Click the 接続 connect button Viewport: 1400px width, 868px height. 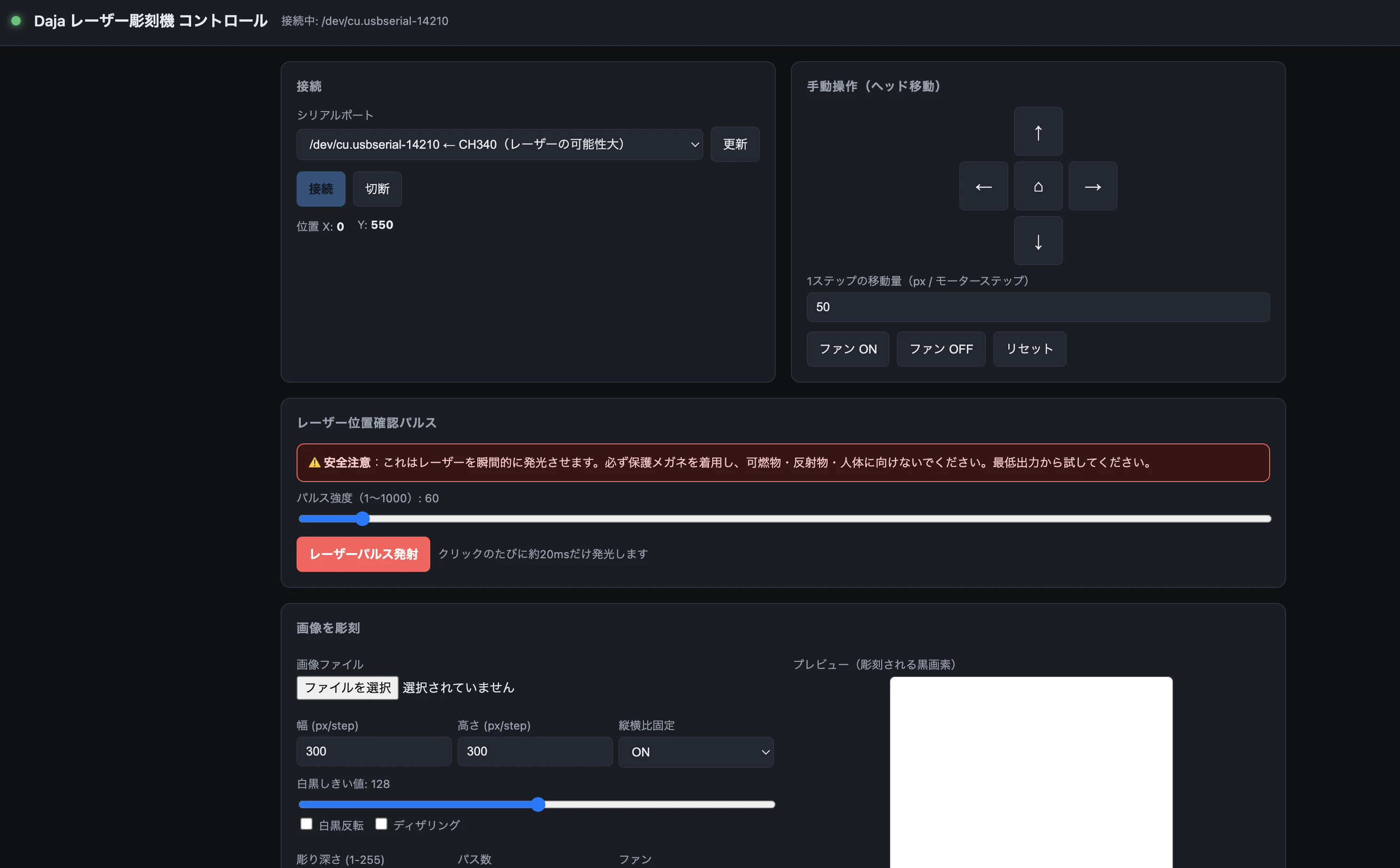click(x=321, y=189)
